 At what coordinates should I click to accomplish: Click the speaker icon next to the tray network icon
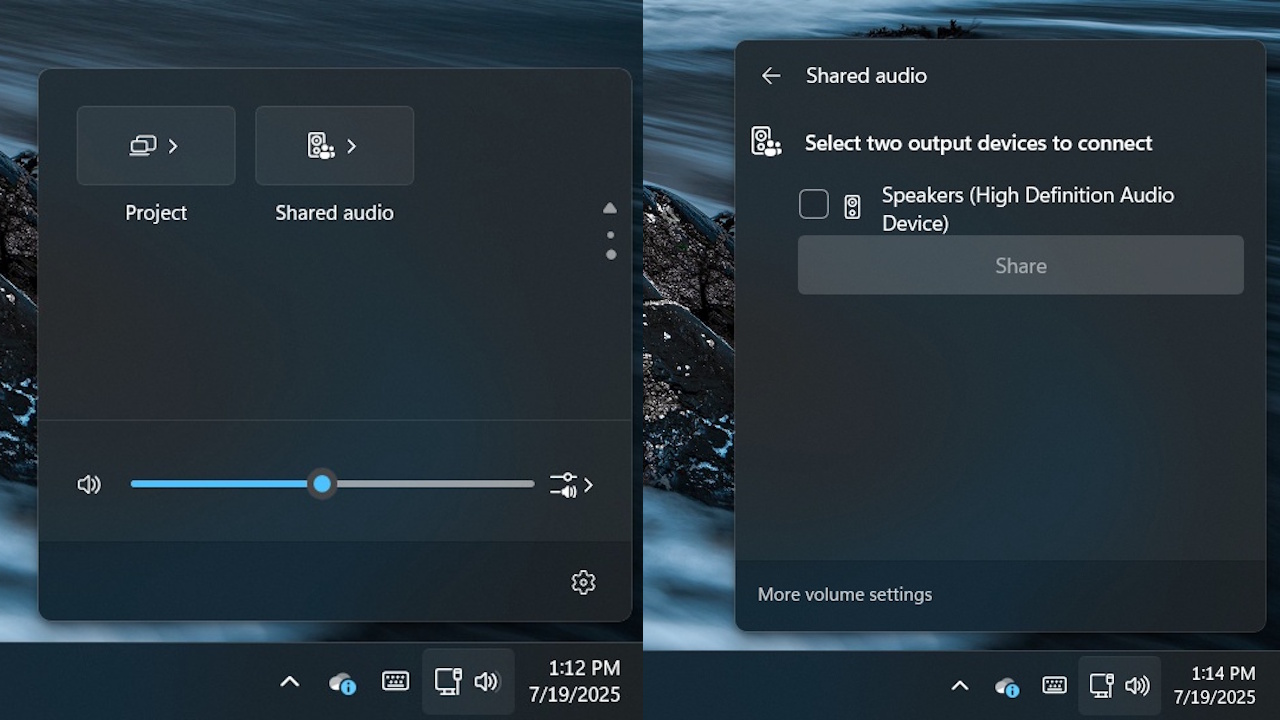click(x=487, y=682)
